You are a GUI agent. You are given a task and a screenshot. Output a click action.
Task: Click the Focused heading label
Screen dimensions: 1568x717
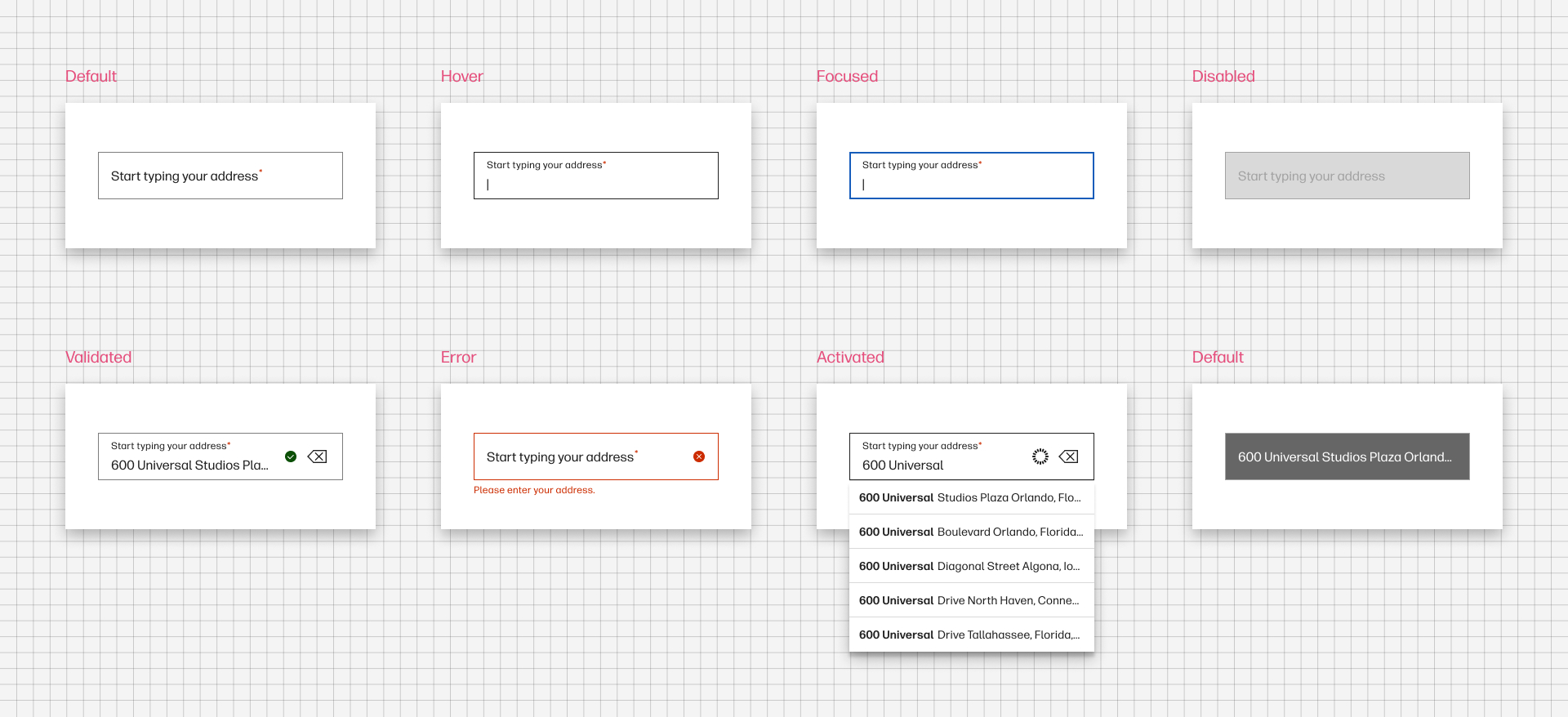click(847, 76)
